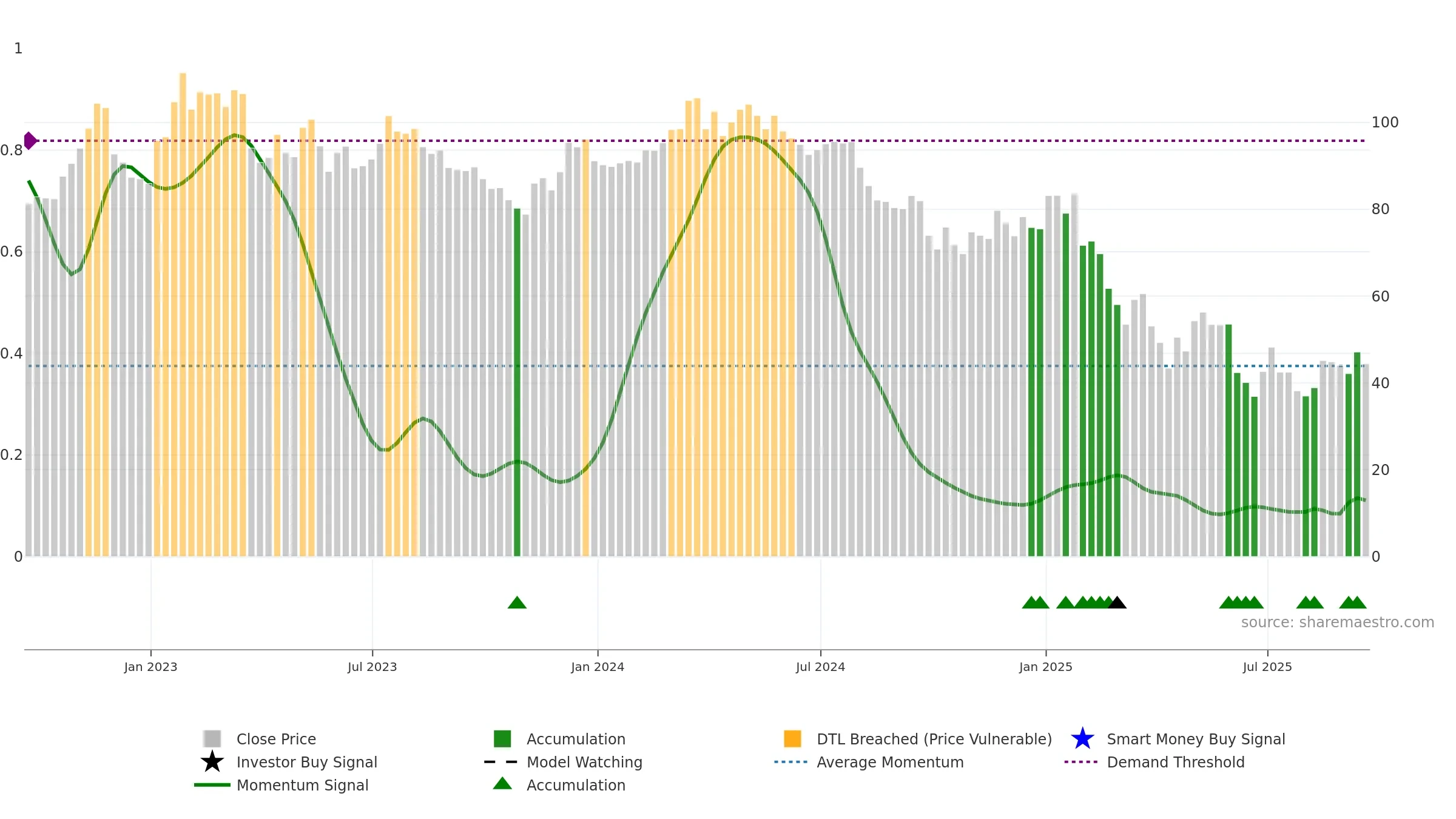Click the blue Smart Money Buy Signal star

pos(1082,738)
